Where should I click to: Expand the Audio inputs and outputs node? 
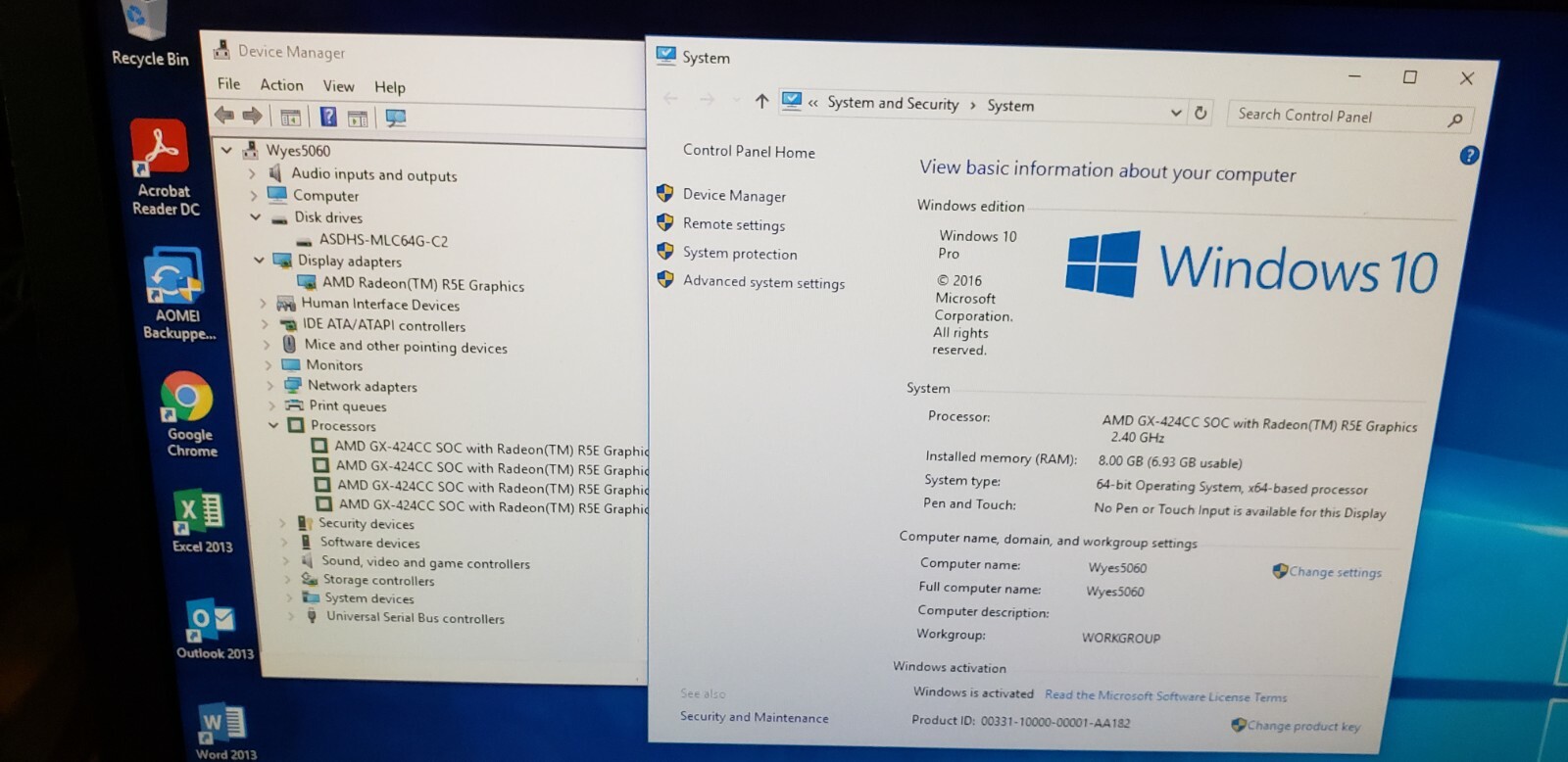tap(253, 173)
